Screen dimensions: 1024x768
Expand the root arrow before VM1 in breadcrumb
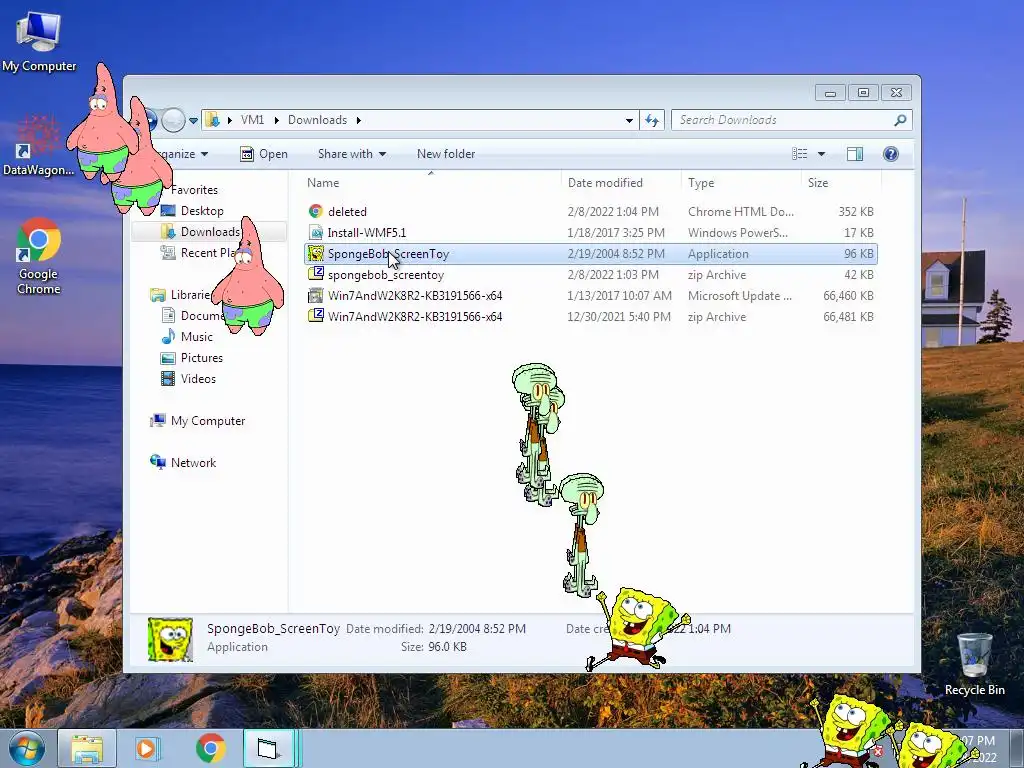[x=229, y=120]
